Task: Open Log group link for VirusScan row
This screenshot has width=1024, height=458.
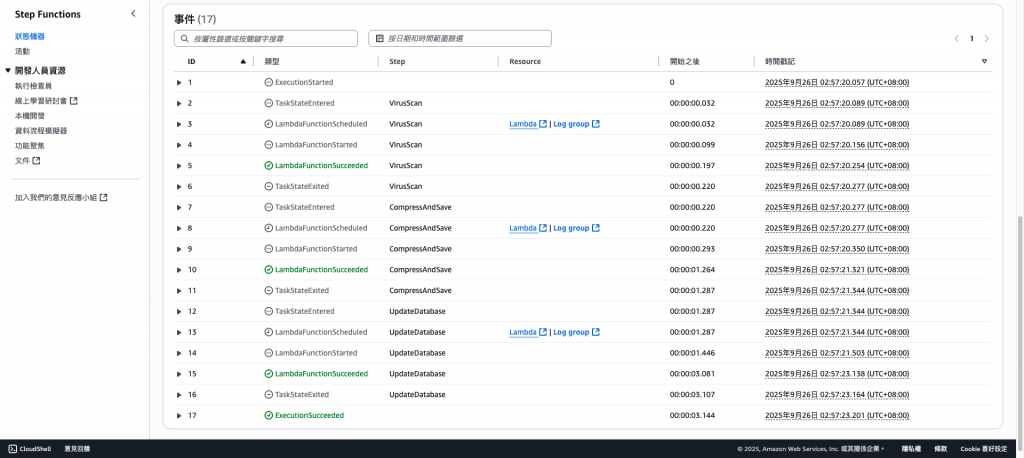Action: (576, 124)
